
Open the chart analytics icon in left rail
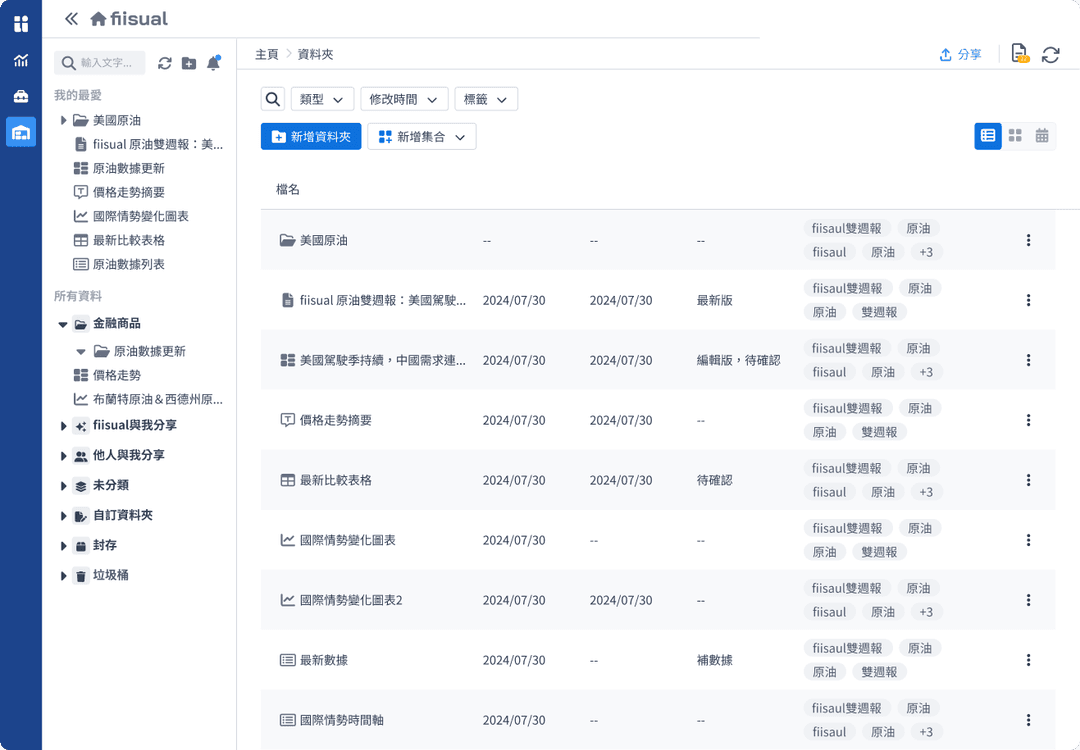pyautogui.click(x=21, y=60)
